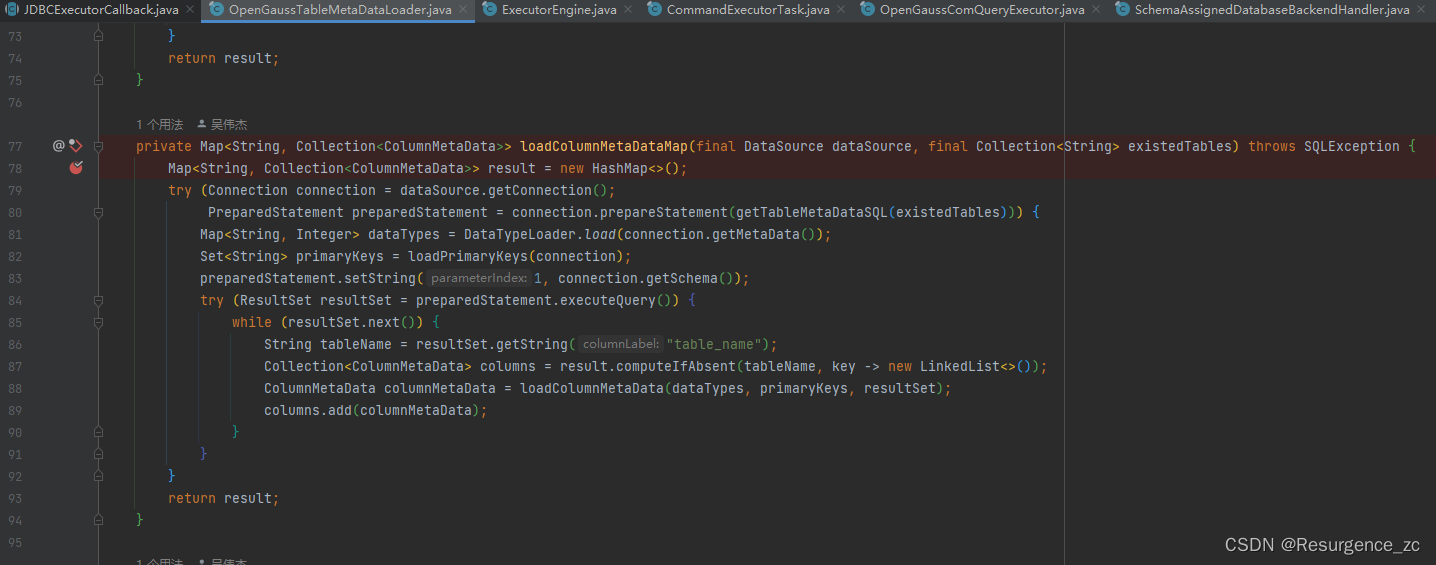Close the SchemaAssignedDatabaseBackendHandler.java tab
This screenshot has height=565, width=1436.
coord(1422,10)
